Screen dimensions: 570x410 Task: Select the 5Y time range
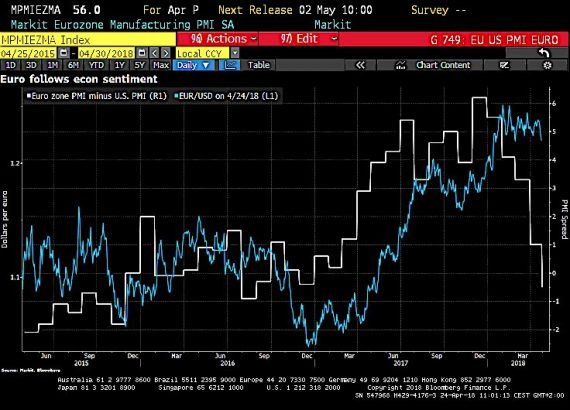[140, 65]
